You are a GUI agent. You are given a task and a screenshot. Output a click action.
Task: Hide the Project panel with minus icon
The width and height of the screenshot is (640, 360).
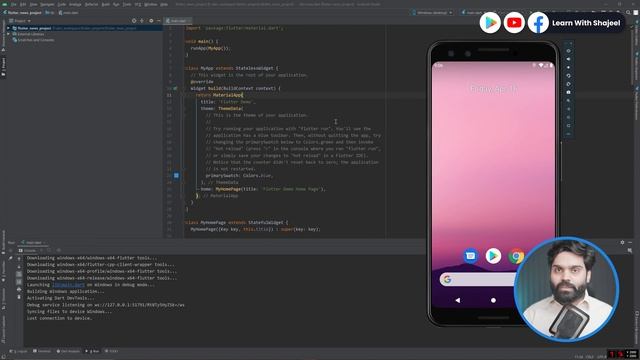tap(158, 21)
